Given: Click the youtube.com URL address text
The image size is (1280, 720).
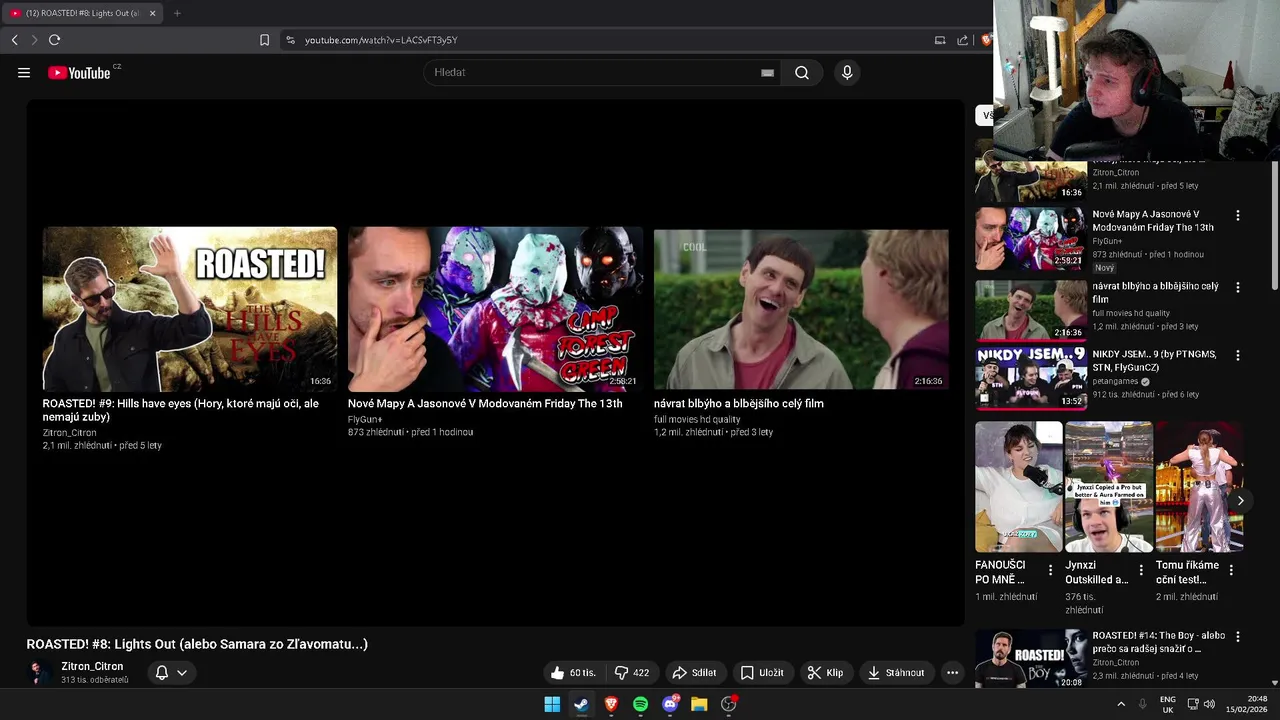Looking at the screenshot, I should [x=381, y=40].
